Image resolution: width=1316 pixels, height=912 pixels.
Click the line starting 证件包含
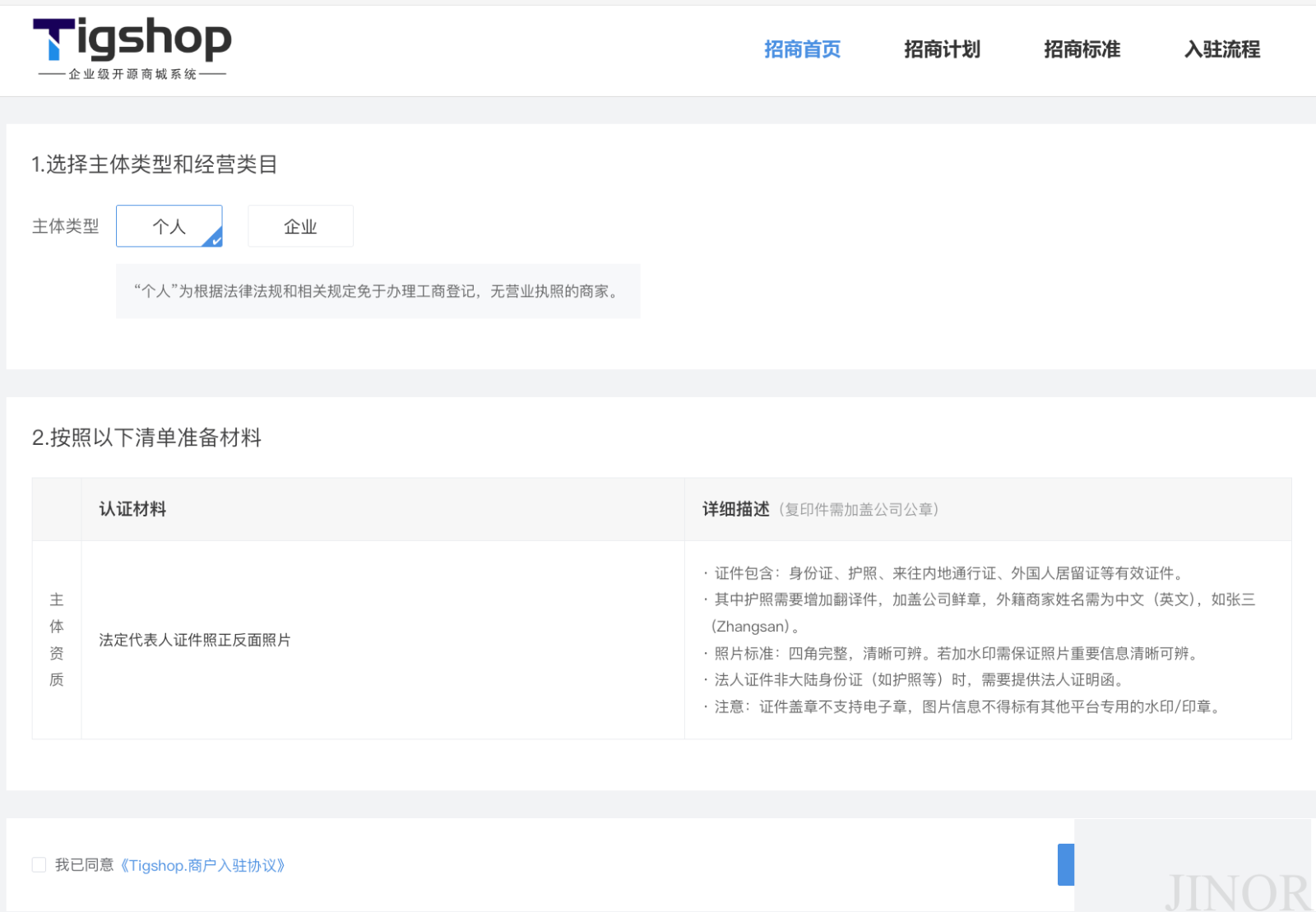click(945, 573)
